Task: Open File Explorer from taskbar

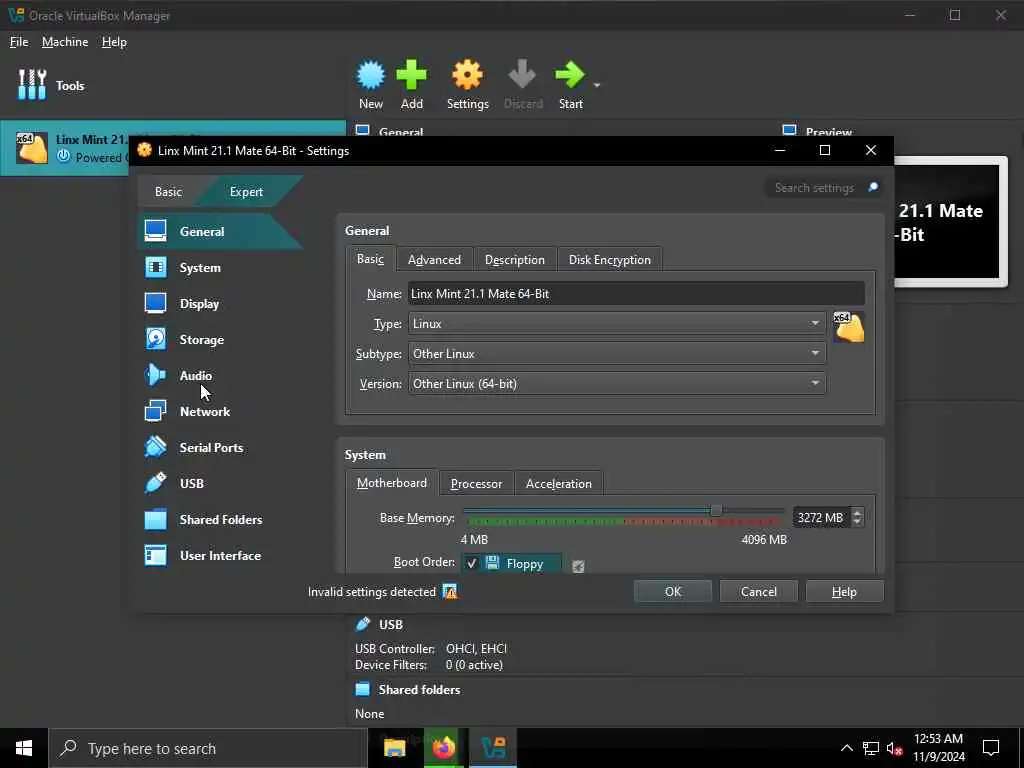Action: pyautogui.click(x=394, y=748)
